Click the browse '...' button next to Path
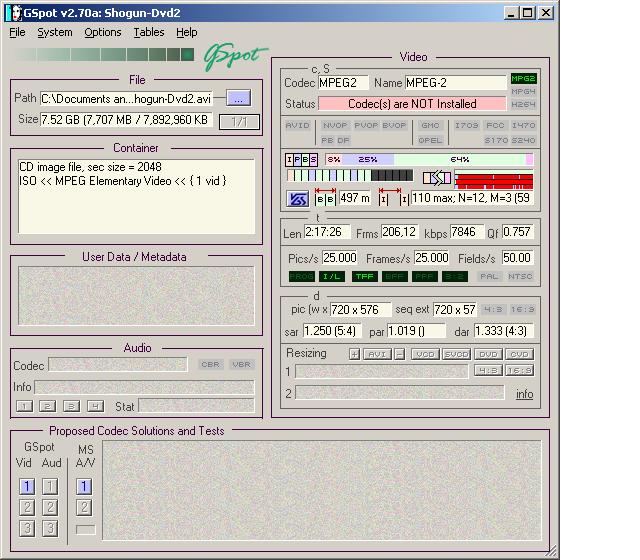 [239, 98]
